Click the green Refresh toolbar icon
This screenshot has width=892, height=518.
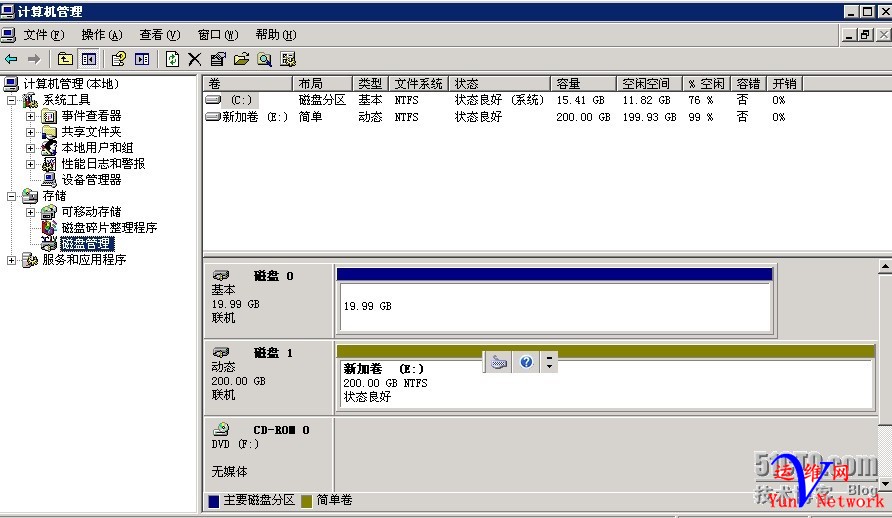click(x=172, y=59)
